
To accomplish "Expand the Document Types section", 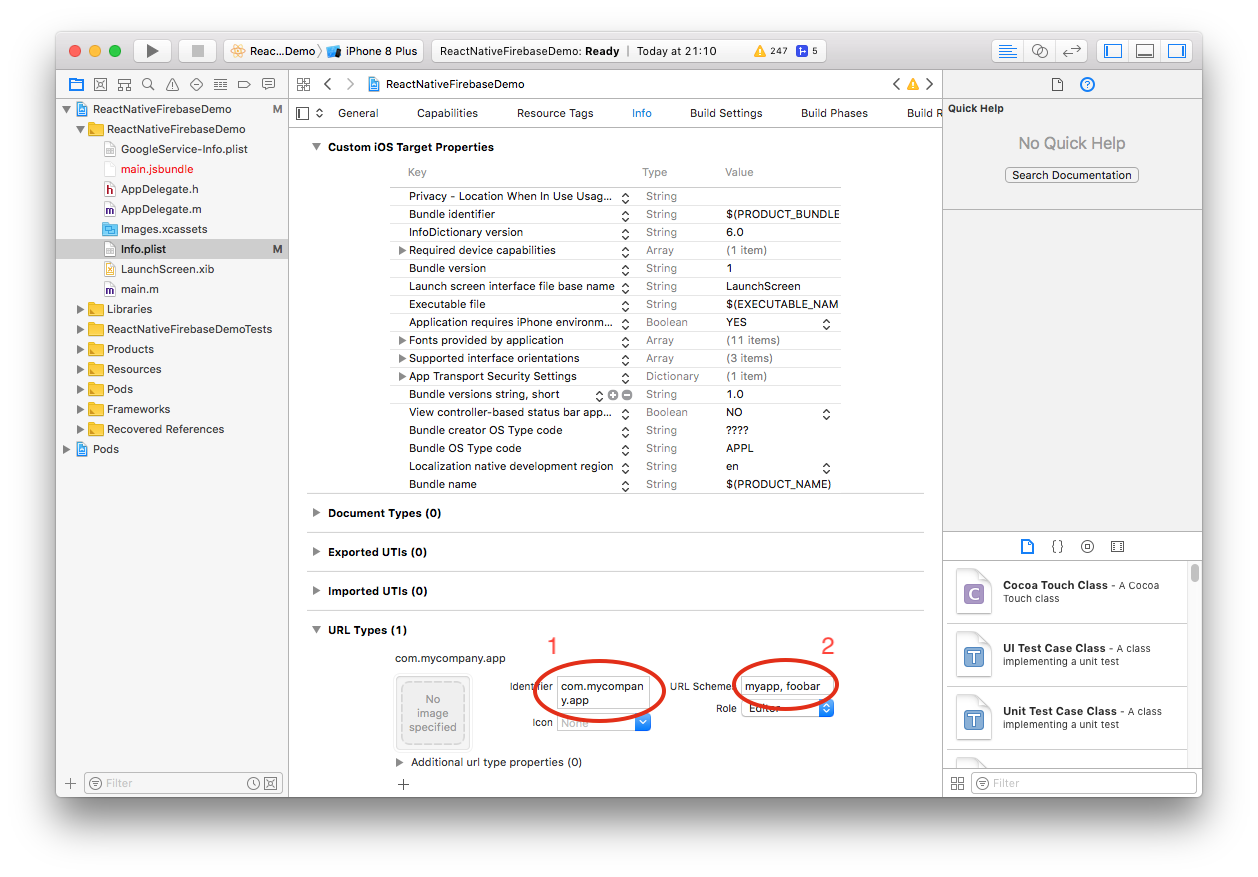I will pyautogui.click(x=316, y=513).
